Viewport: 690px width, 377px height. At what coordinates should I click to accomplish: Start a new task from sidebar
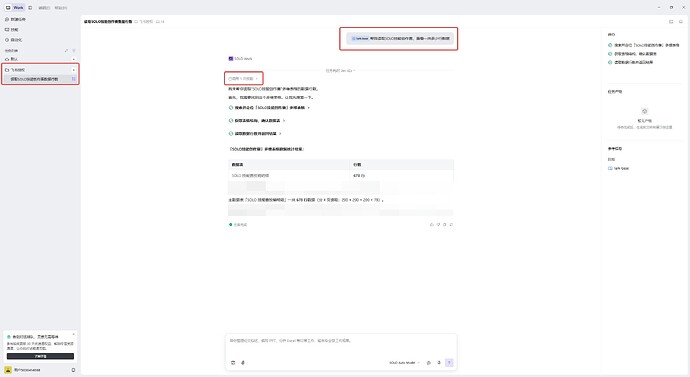tap(15, 19)
